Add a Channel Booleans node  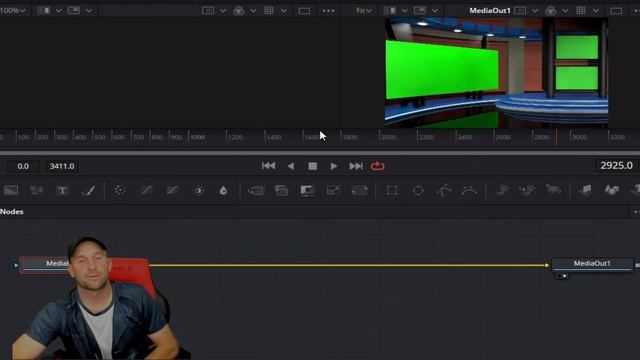[282, 190]
